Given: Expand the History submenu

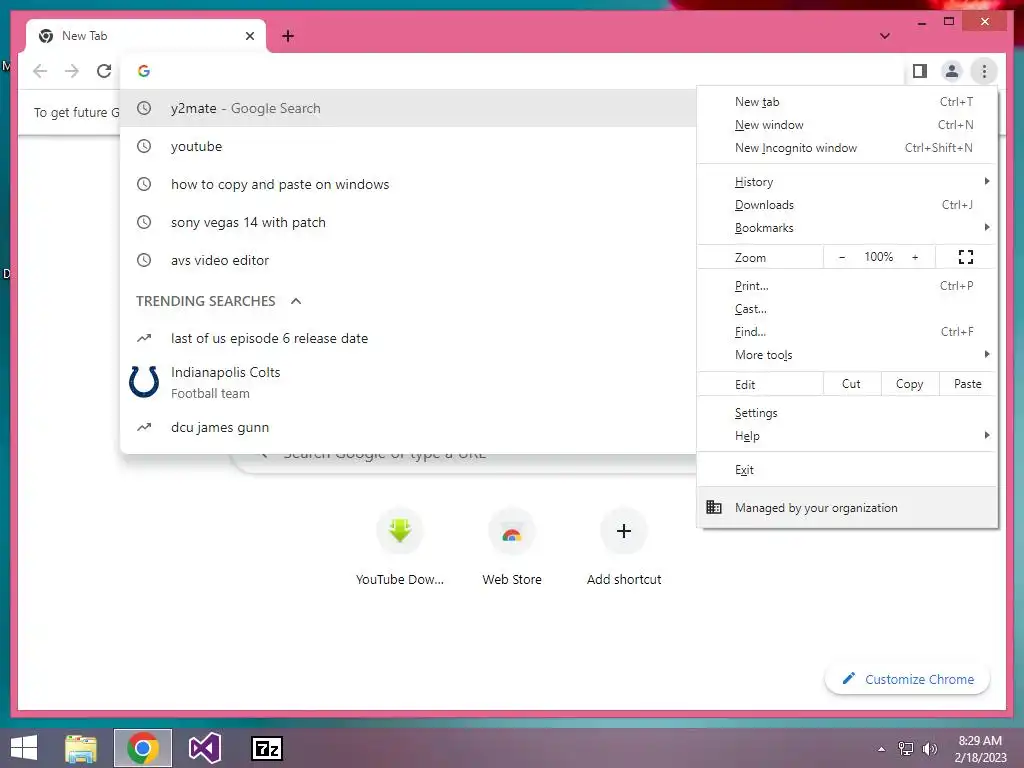Looking at the screenshot, I should click(x=848, y=182).
